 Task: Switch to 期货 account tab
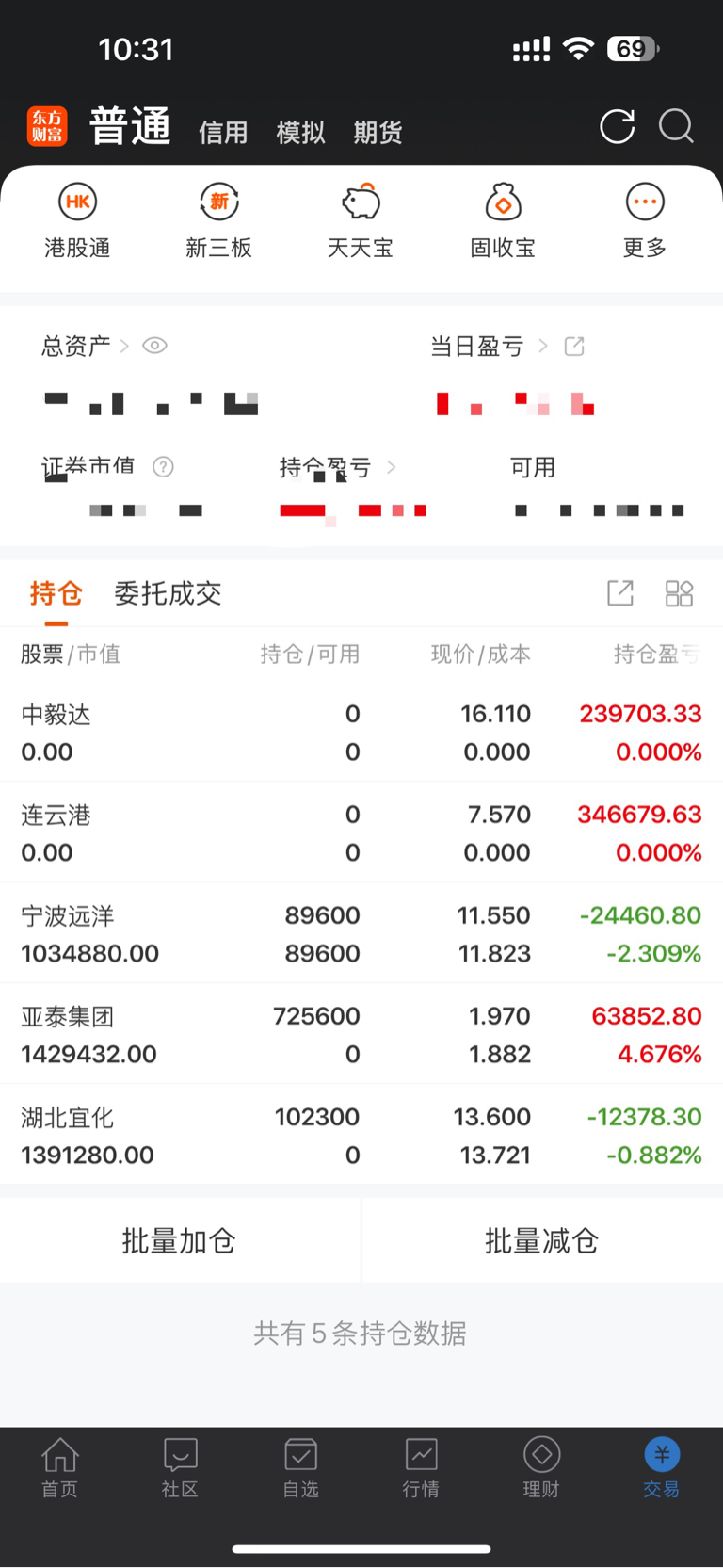click(x=378, y=133)
